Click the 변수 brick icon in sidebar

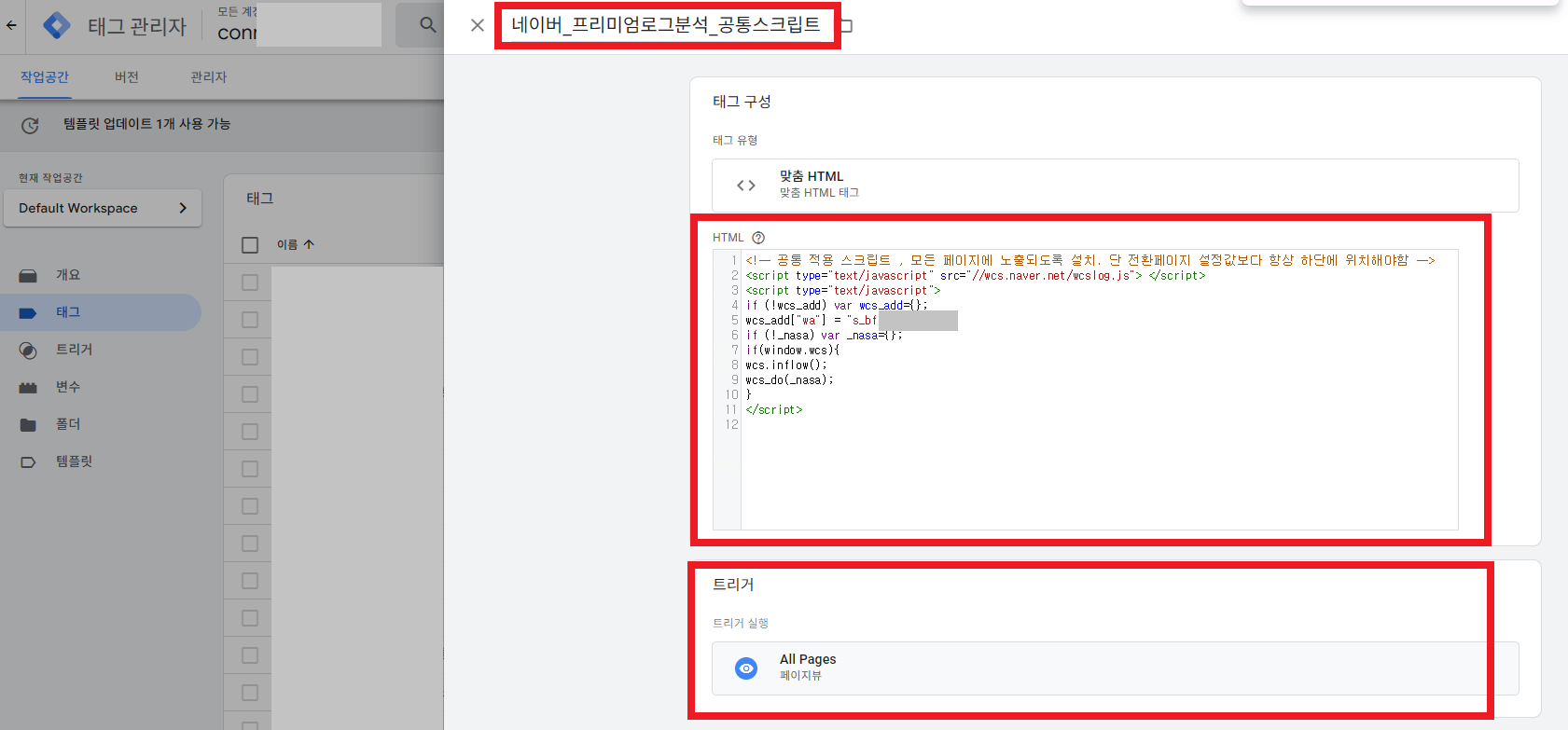tap(28, 388)
